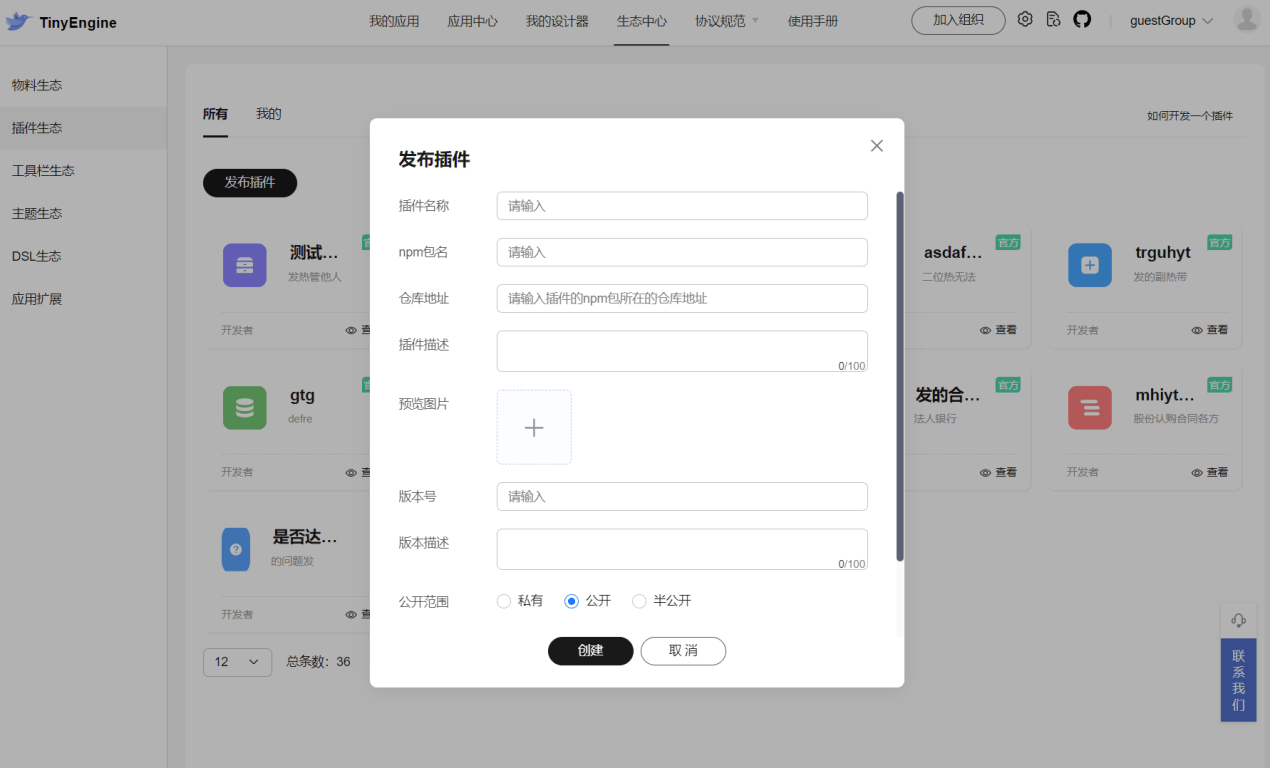The height and width of the screenshot is (768, 1270).
Task: Switch to the 我的 tab
Action: pyautogui.click(x=266, y=113)
